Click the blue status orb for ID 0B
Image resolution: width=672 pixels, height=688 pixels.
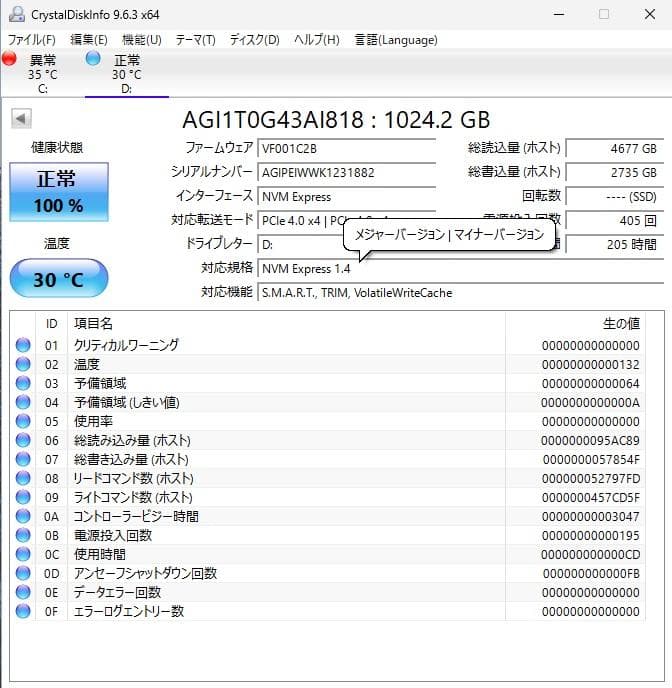[x=23, y=535]
